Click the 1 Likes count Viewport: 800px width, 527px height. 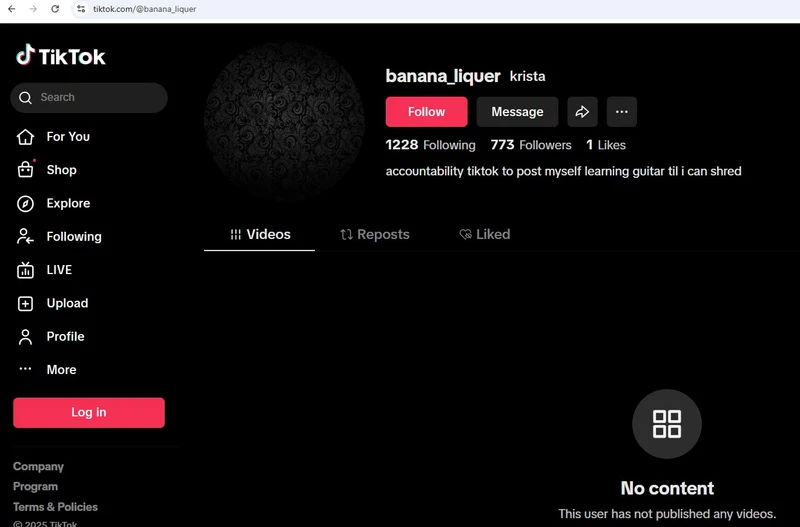606,145
